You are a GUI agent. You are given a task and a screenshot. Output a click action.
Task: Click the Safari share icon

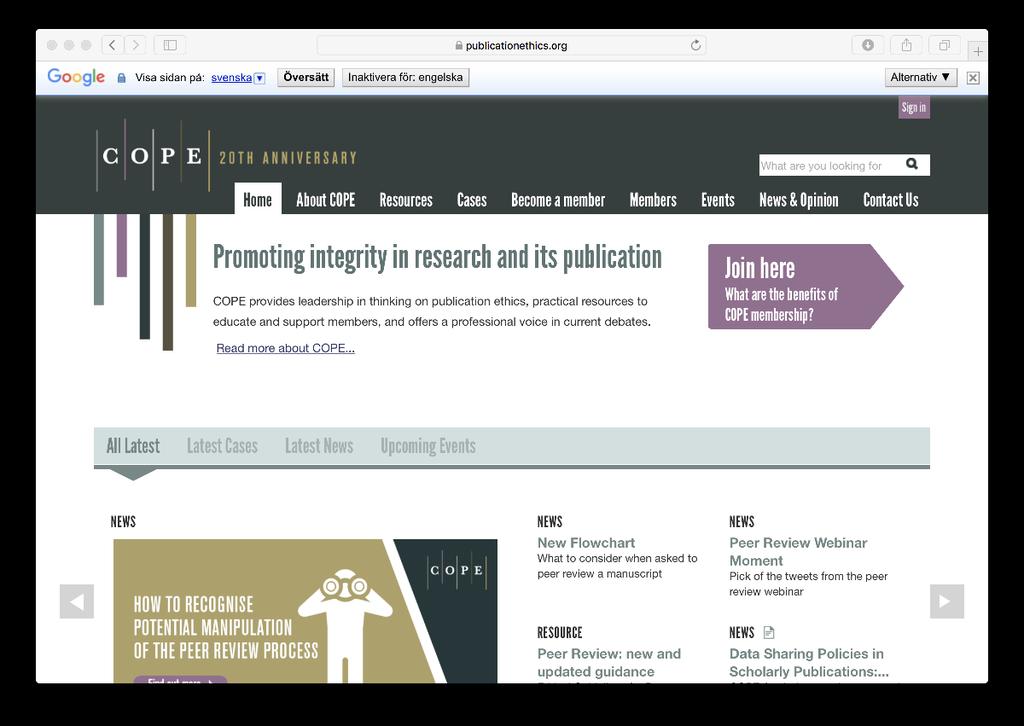tap(906, 45)
